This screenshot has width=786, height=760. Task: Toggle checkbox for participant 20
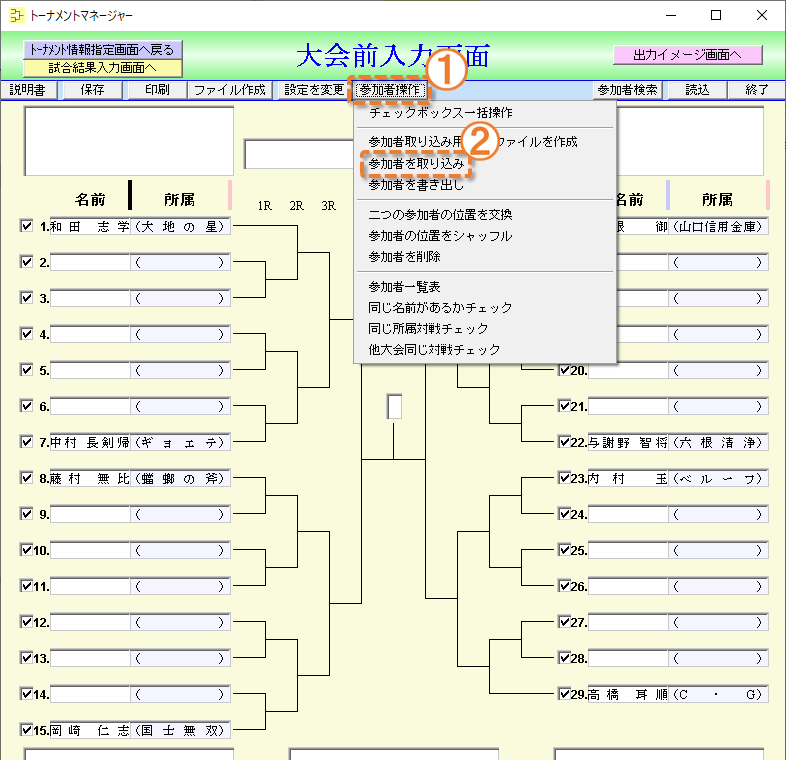(x=564, y=370)
